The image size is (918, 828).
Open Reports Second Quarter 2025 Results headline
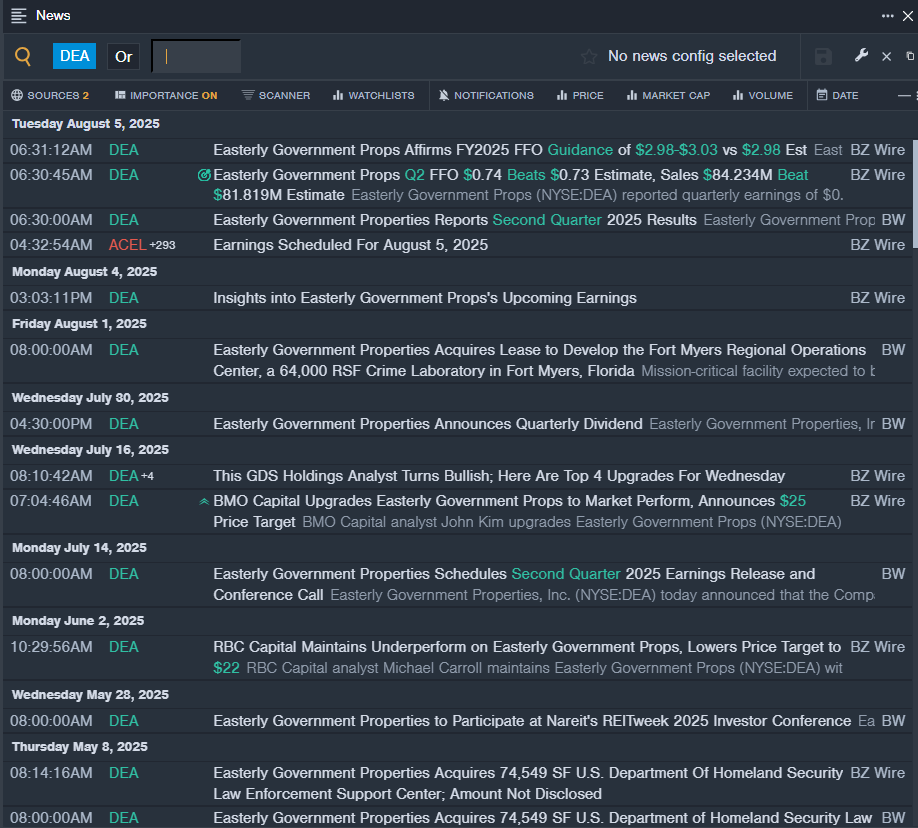455,220
